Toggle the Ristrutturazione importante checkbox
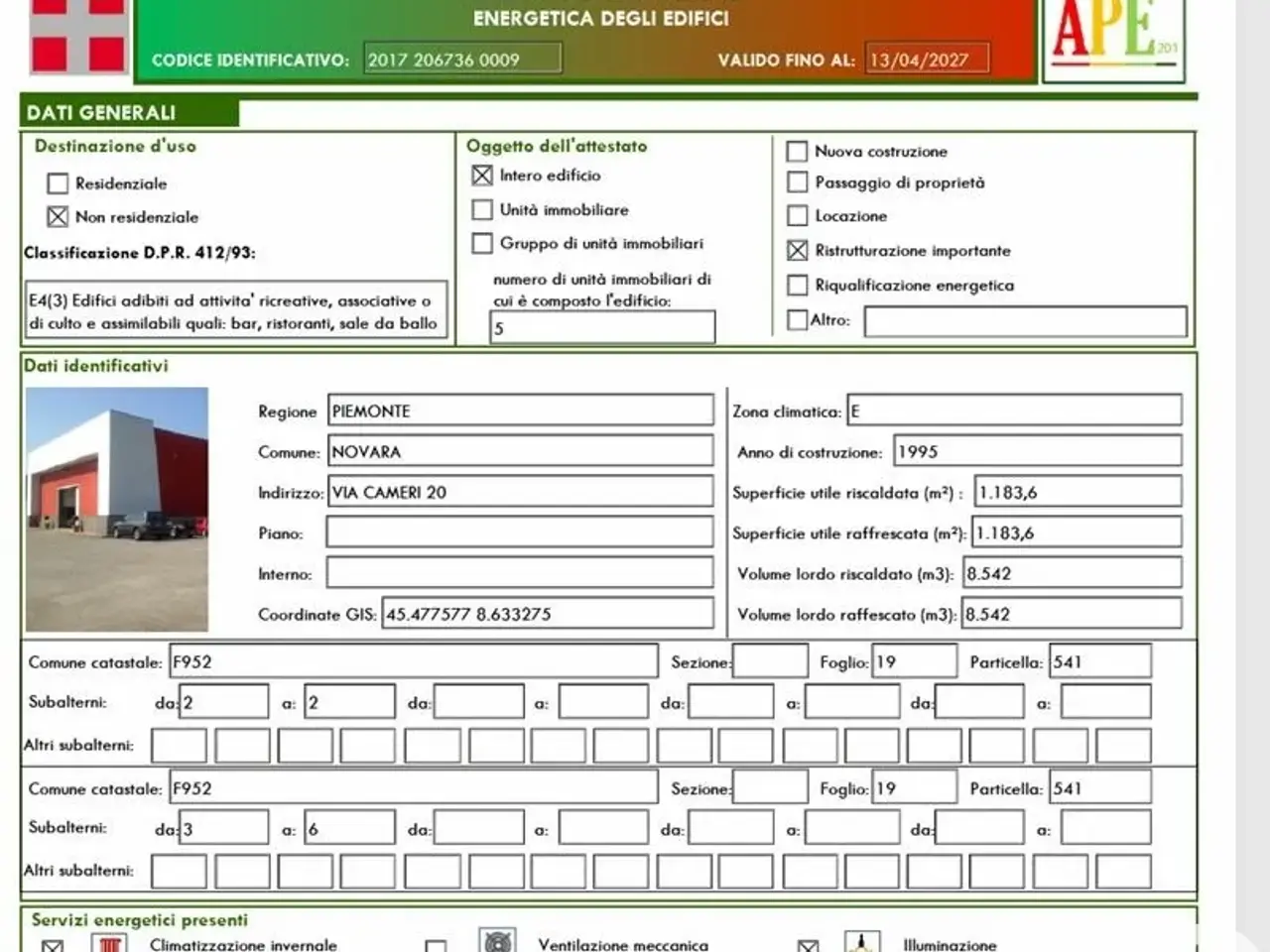1270x952 pixels. coord(798,251)
